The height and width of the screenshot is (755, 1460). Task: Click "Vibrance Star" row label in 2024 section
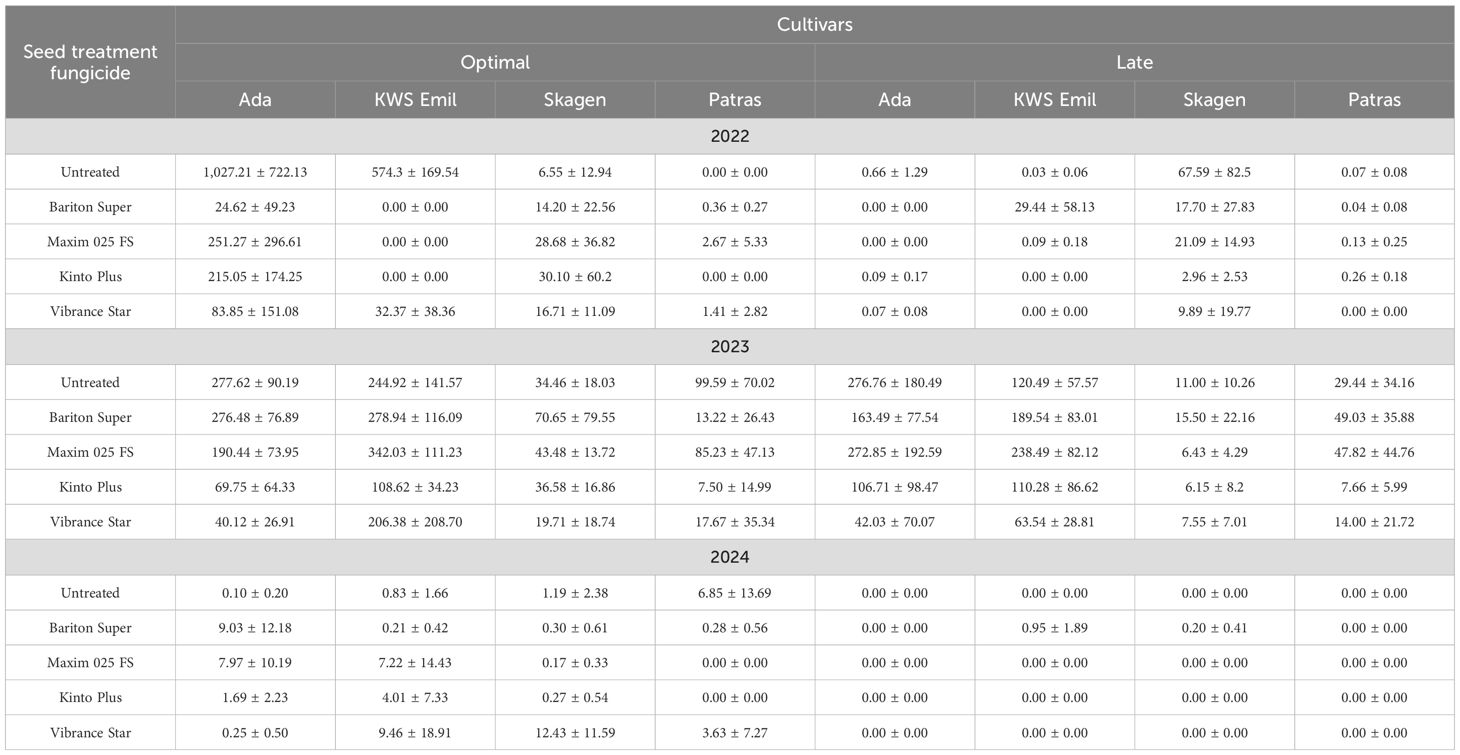tap(90, 733)
